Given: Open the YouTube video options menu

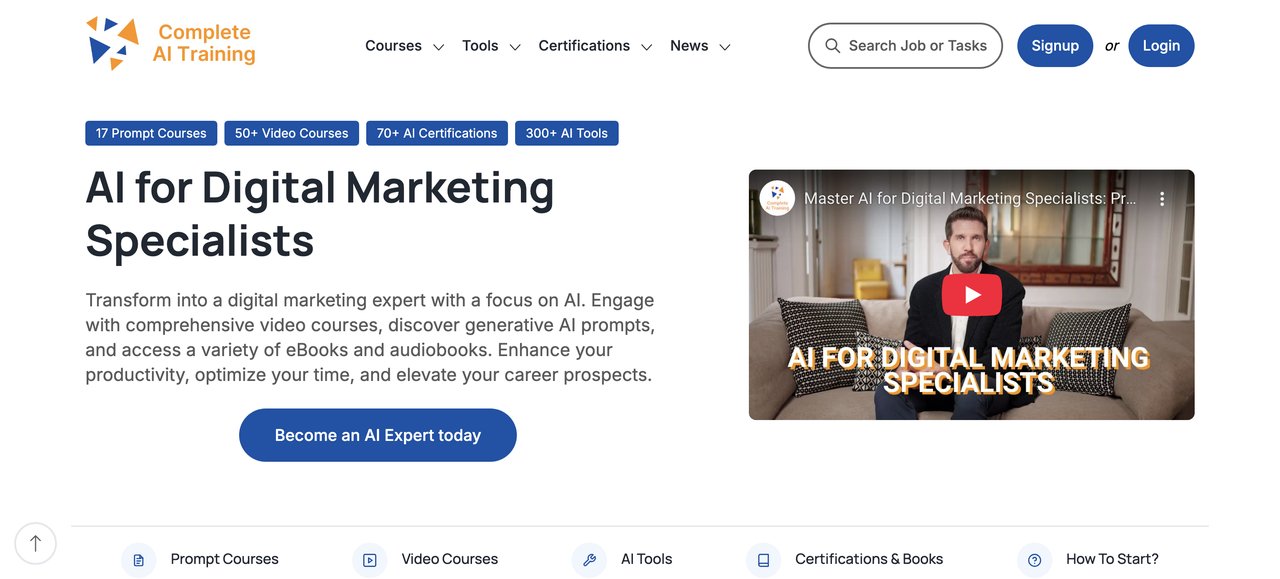Looking at the screenshot, I should [x=1162, y=199].
